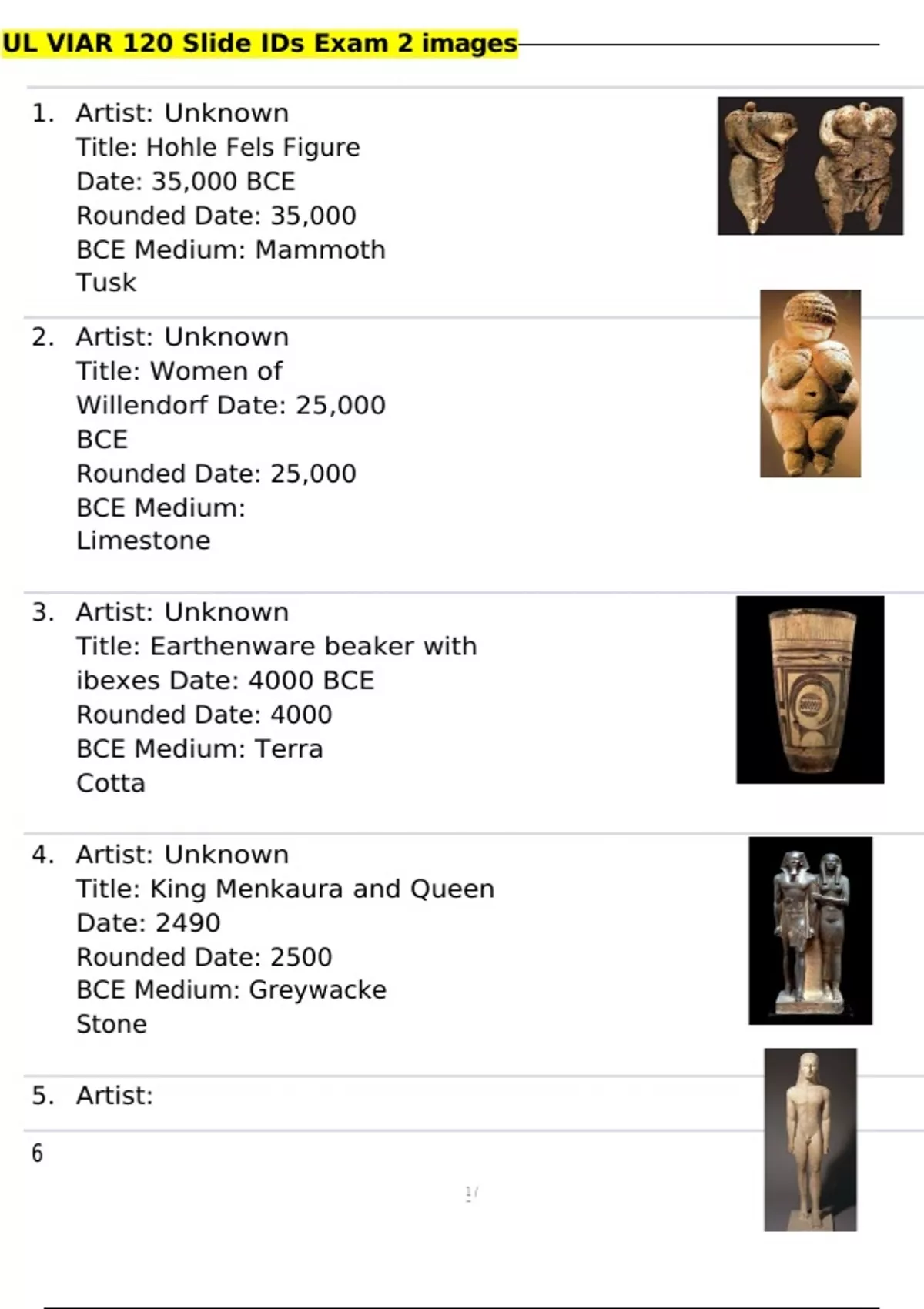Click the 'Date: 2490' text

coord(148,922)
